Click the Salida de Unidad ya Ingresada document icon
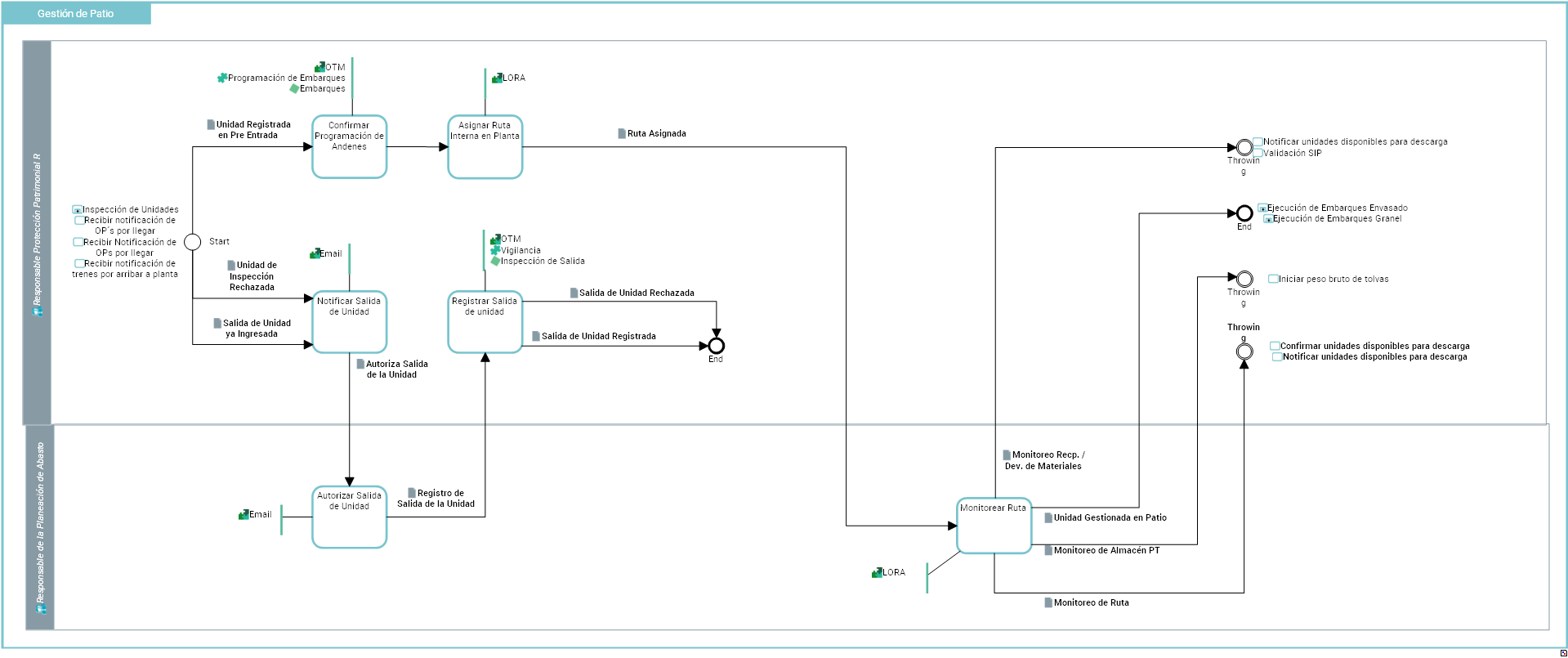This screenshot has height=658, width=1568. coord(217,323)
